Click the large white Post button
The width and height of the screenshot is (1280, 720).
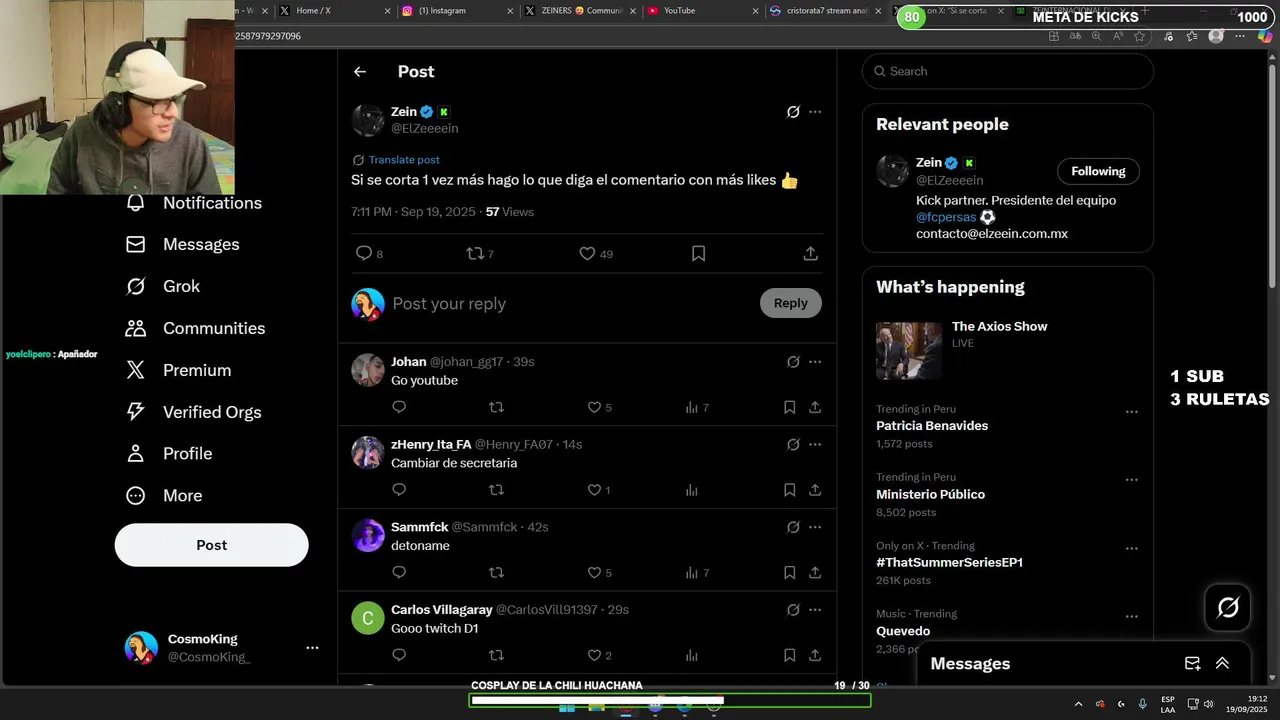coord(211,545)
